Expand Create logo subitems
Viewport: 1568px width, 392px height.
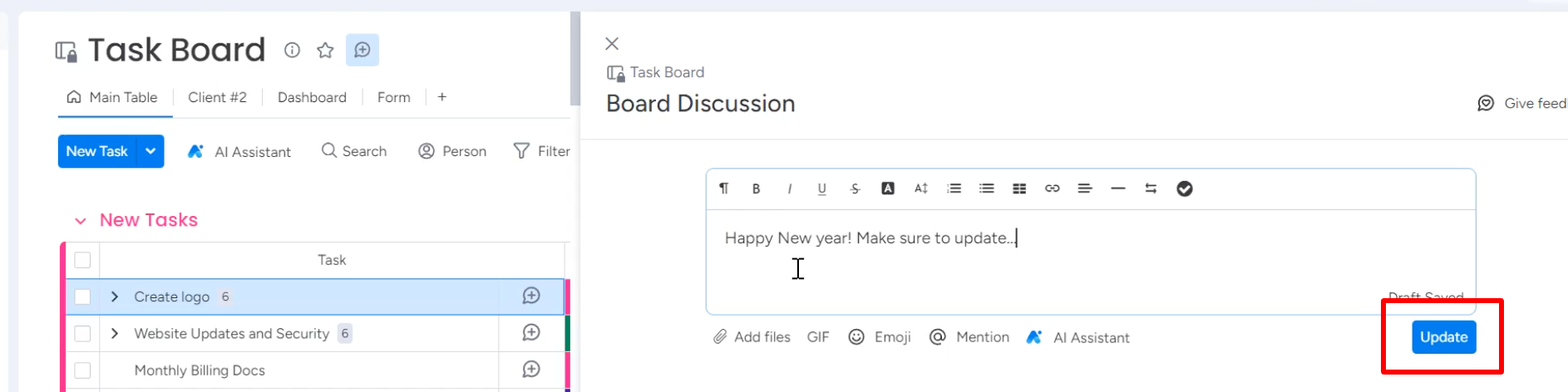coord(115,296)
